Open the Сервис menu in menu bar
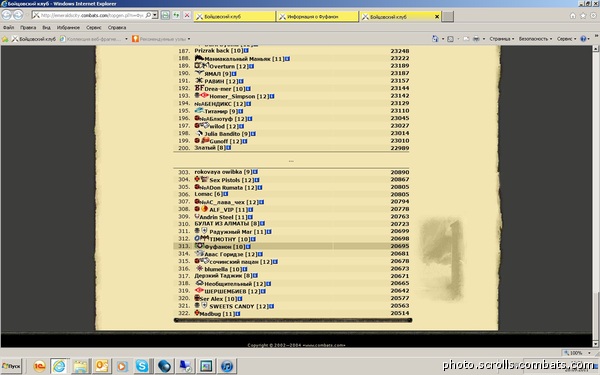Screen dimensions: 600x375 (x=94, y=28)
